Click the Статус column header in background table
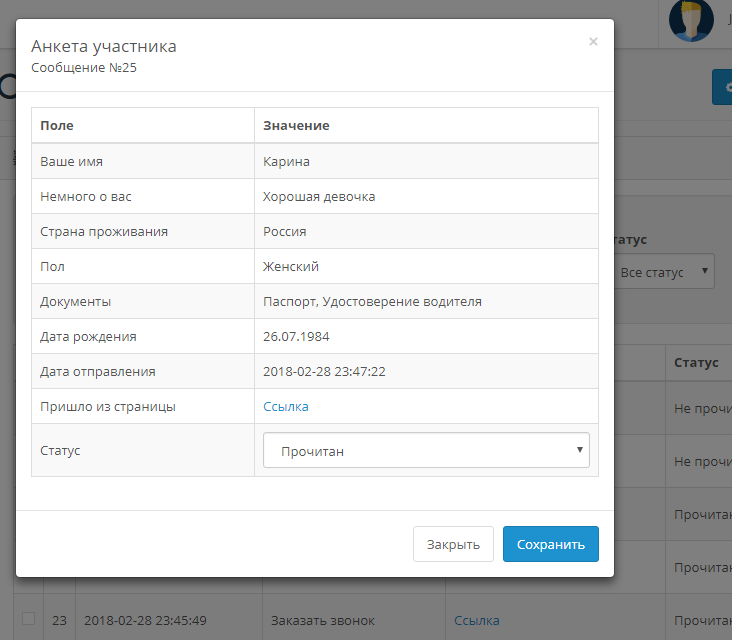732x640 pixels. tap(696, 362)
